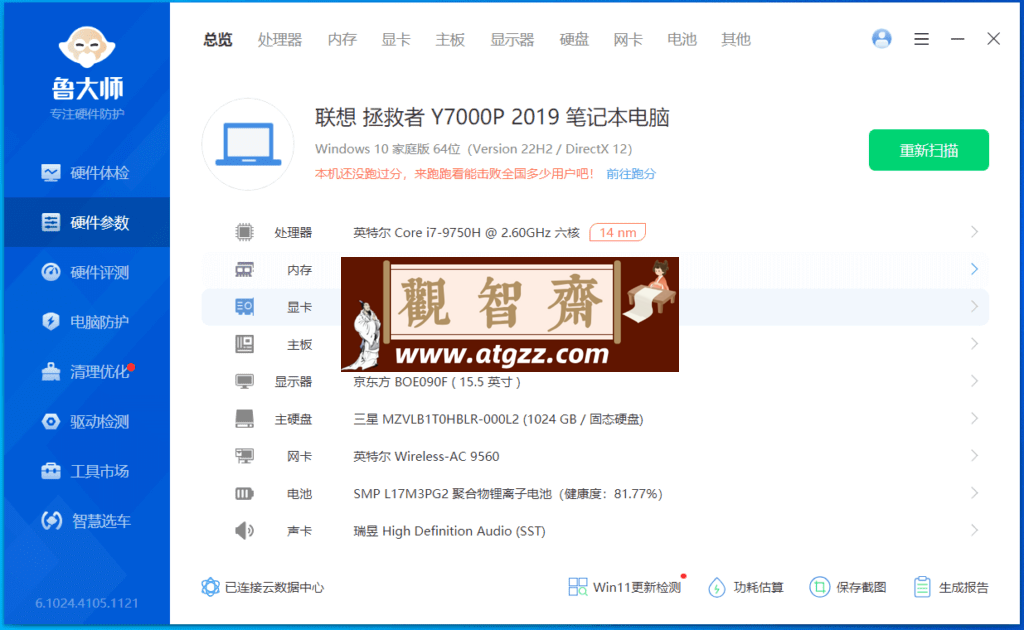Screen dimensions: 1024x630
Task: Open 智慧选车 in the sidebar
Action: [x=86, y=520]
